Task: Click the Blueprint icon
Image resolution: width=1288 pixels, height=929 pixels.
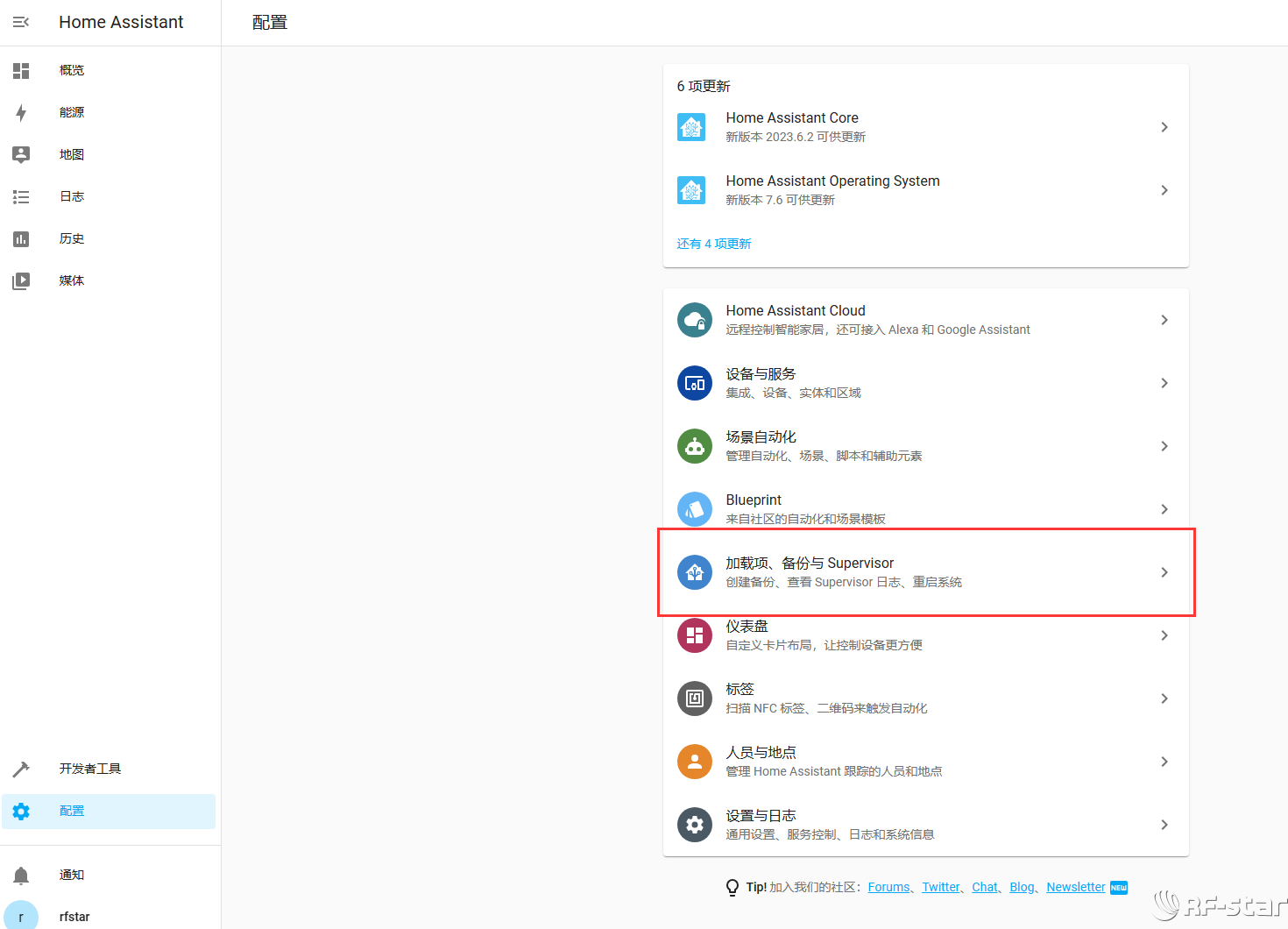Action: (695, 509)
